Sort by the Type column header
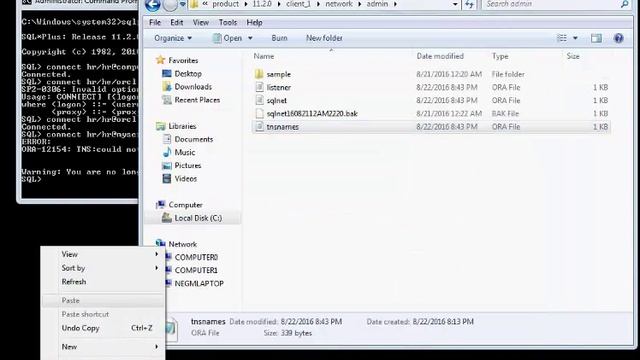The image size is (640, 360). click(x=500, y=56)
